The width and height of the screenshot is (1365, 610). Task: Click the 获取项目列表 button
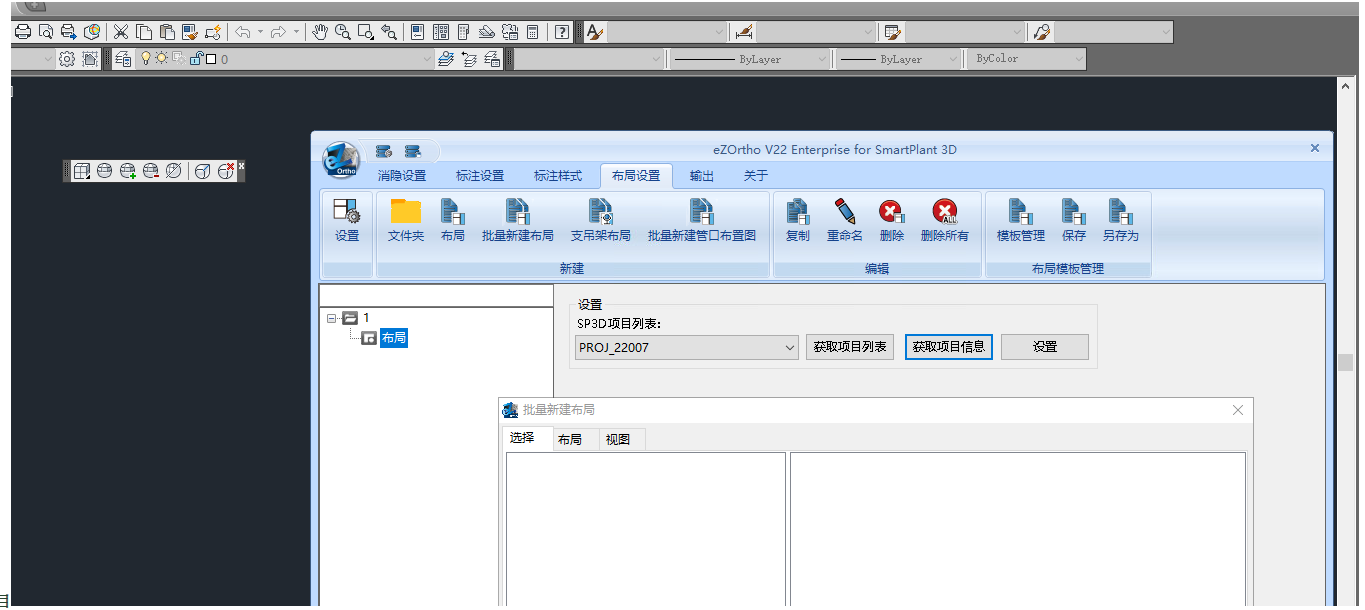coord(850,347)
